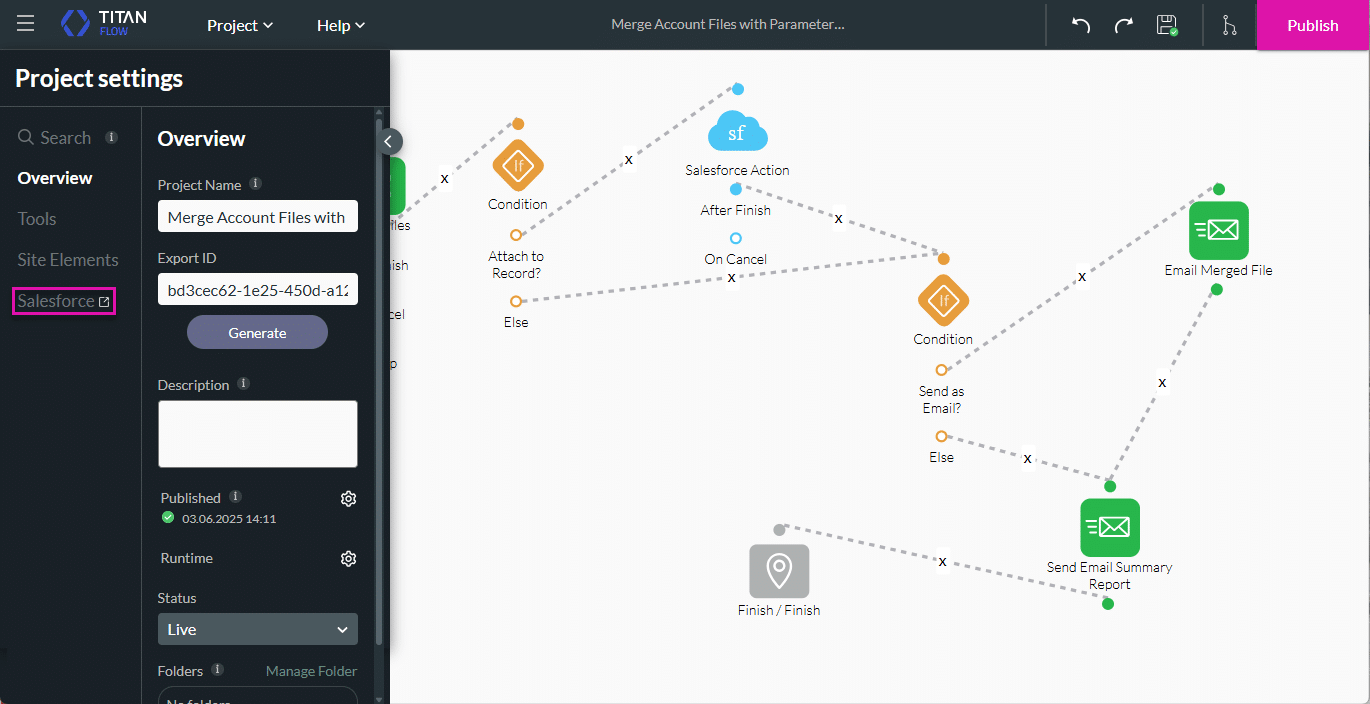Click the Search option in settings

tap(55, 138)
